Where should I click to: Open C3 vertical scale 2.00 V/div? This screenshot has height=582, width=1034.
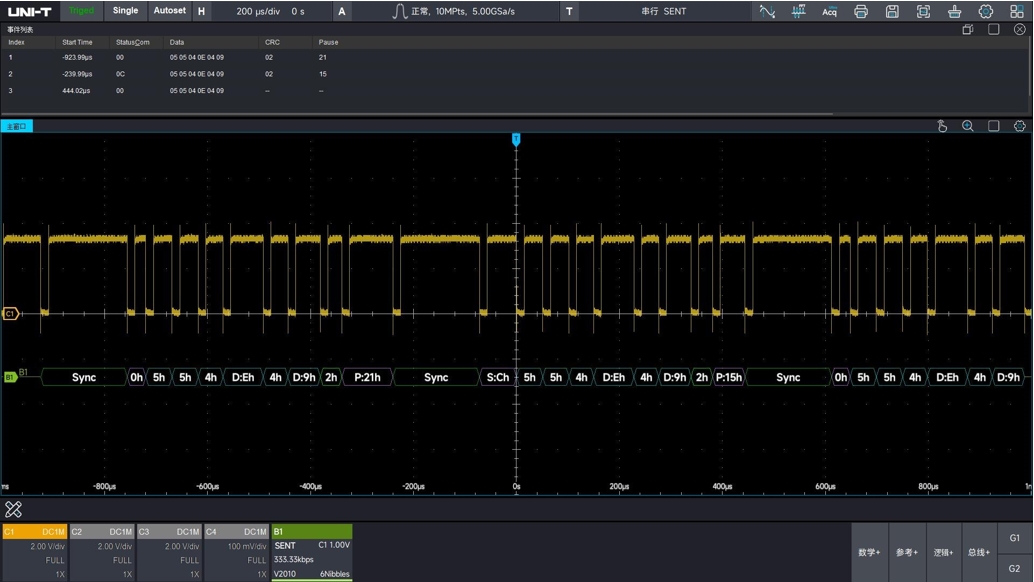tap(182, 546)
